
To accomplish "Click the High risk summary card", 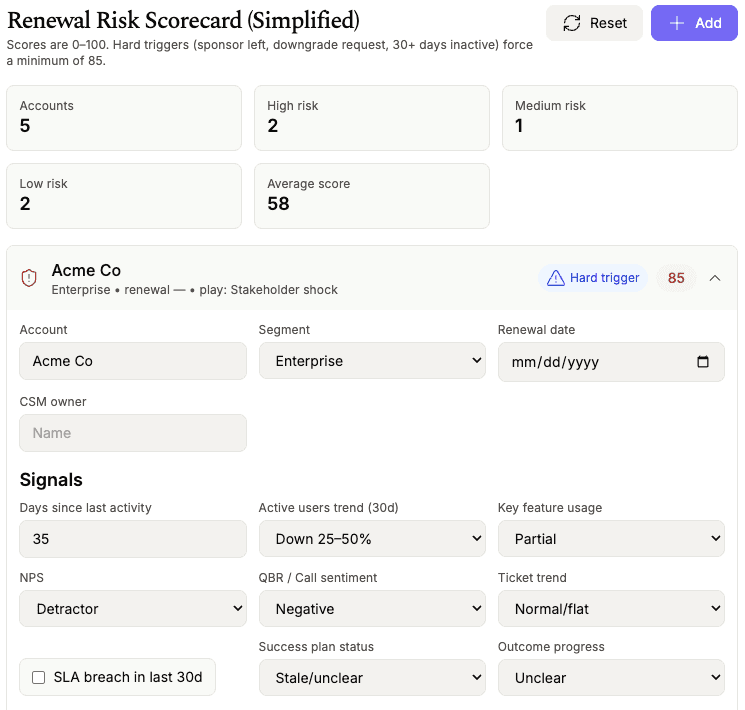I will pyautogui.click(x=371, y=117).
